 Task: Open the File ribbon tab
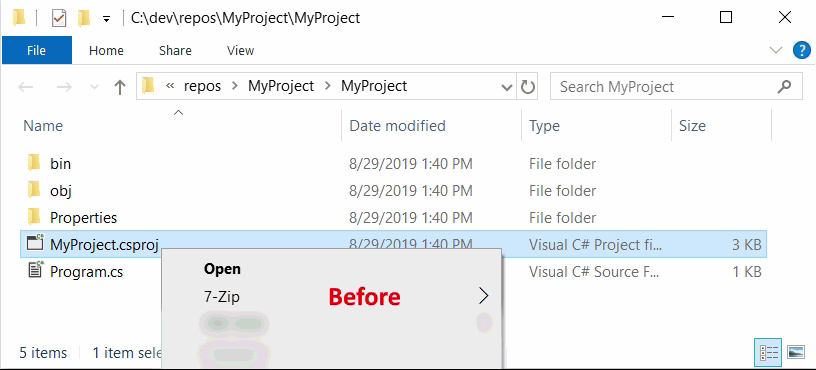tap(36, 50)
